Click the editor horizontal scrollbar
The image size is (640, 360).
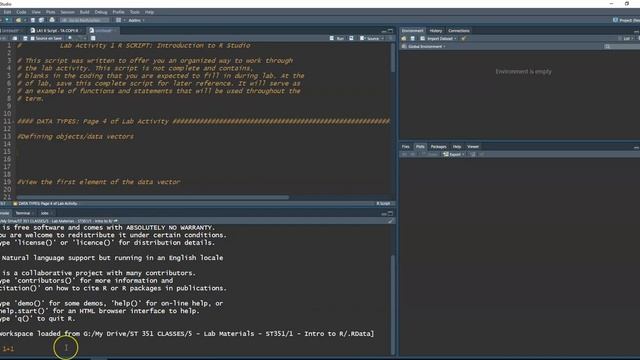pyautogui.click(x=153, y=197)
